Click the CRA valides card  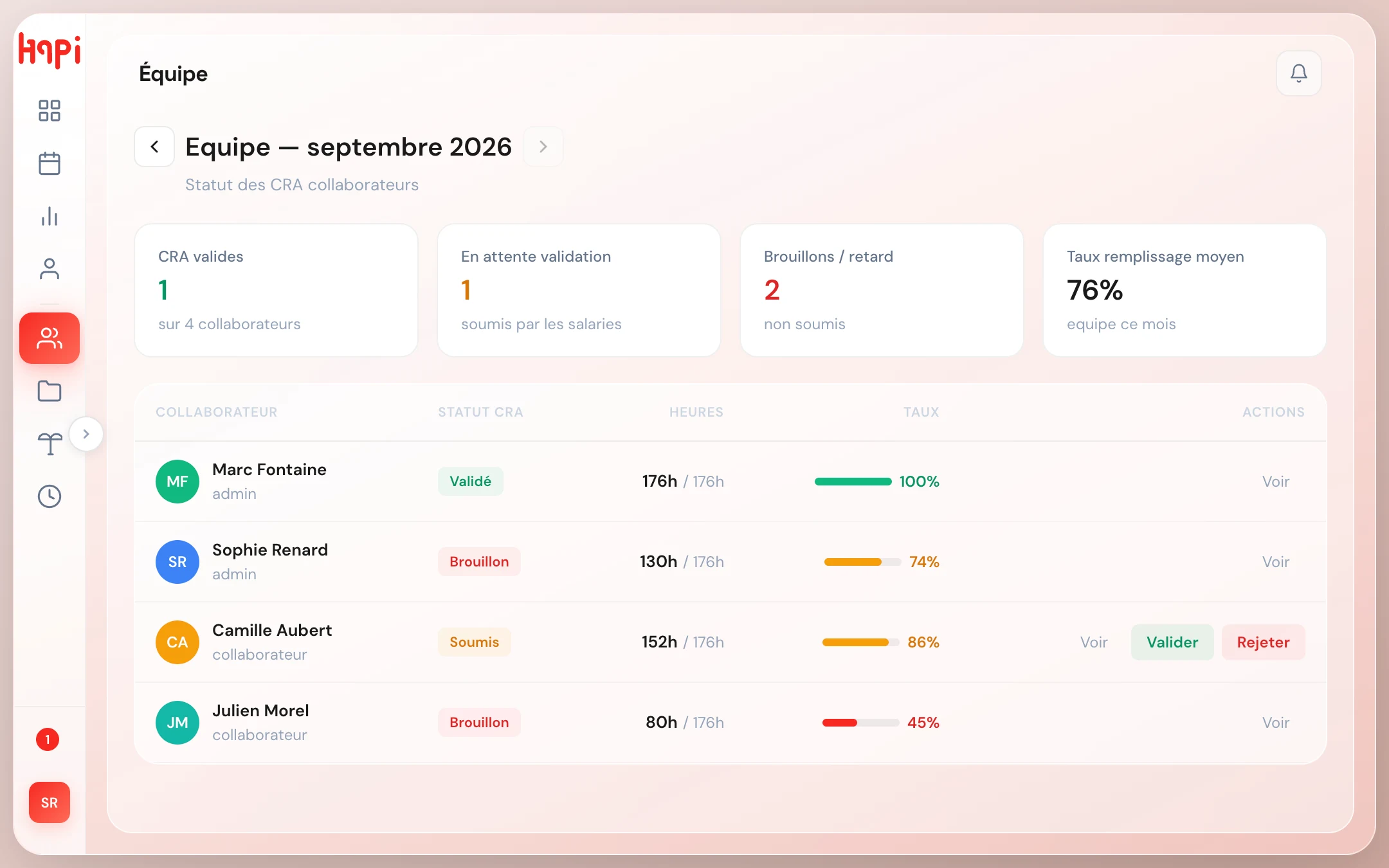tap(277, 290)
